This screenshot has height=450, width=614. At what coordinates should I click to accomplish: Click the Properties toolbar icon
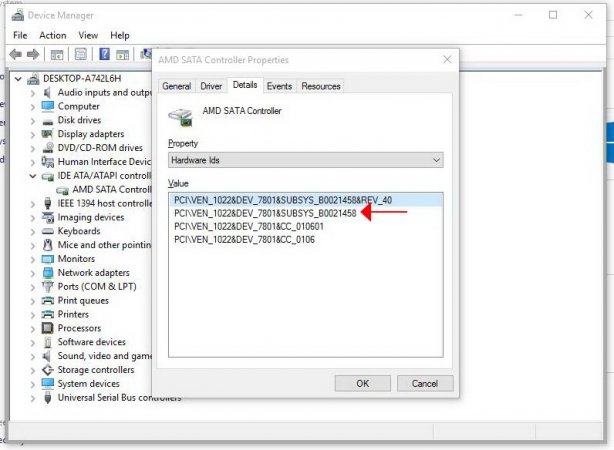tap(81, 54)
